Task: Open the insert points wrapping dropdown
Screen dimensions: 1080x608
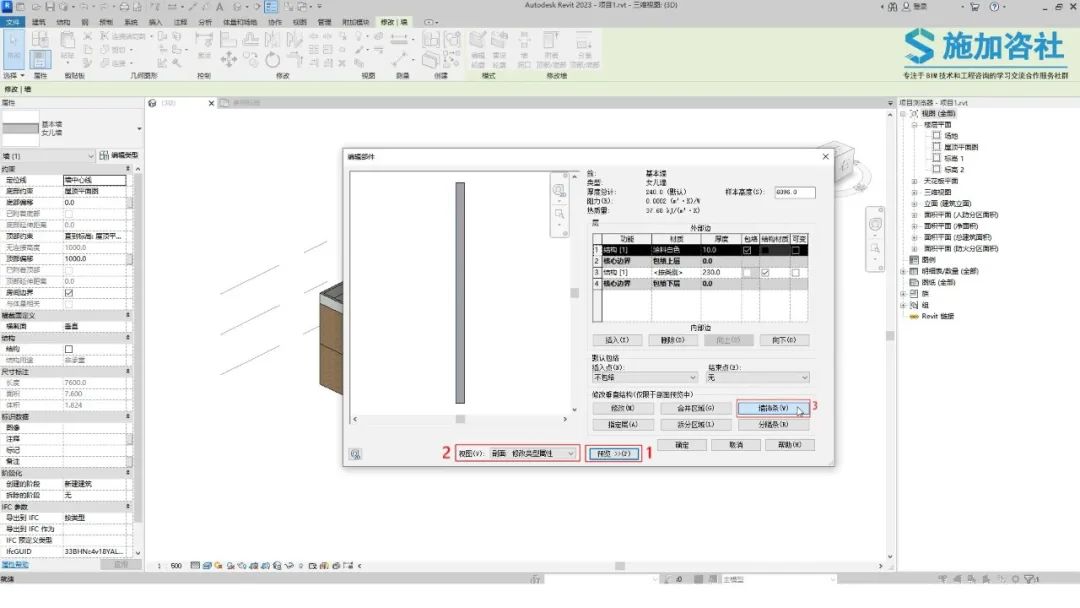Action: pos(645,378)
